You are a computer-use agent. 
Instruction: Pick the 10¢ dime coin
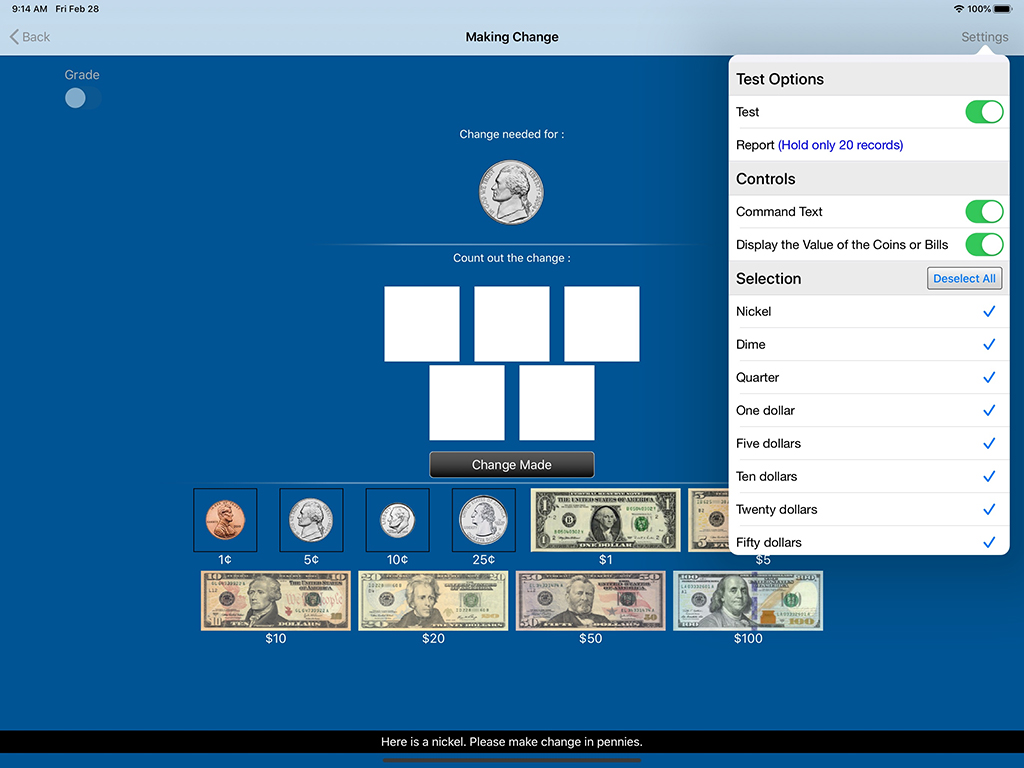397,520
